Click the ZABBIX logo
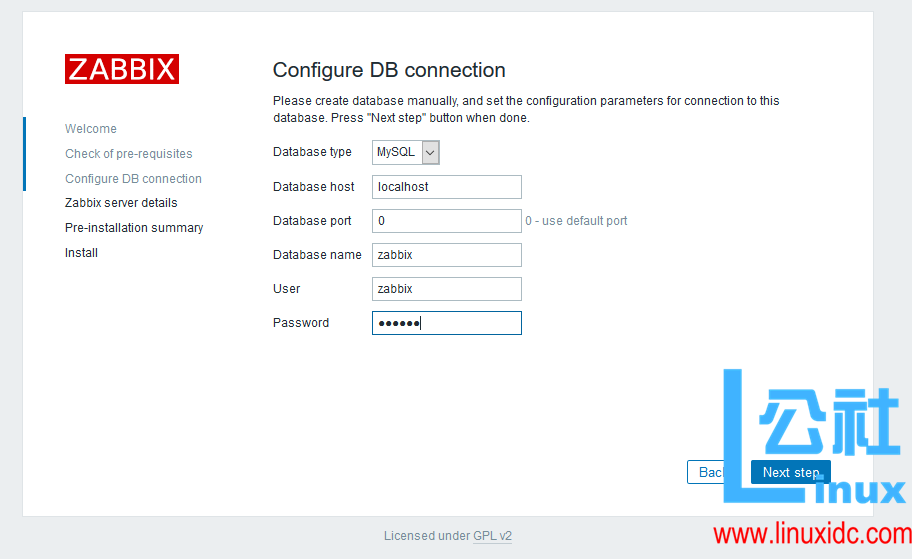Image resolution: width=912 pixels, height=559 pixels. point(122,69)
